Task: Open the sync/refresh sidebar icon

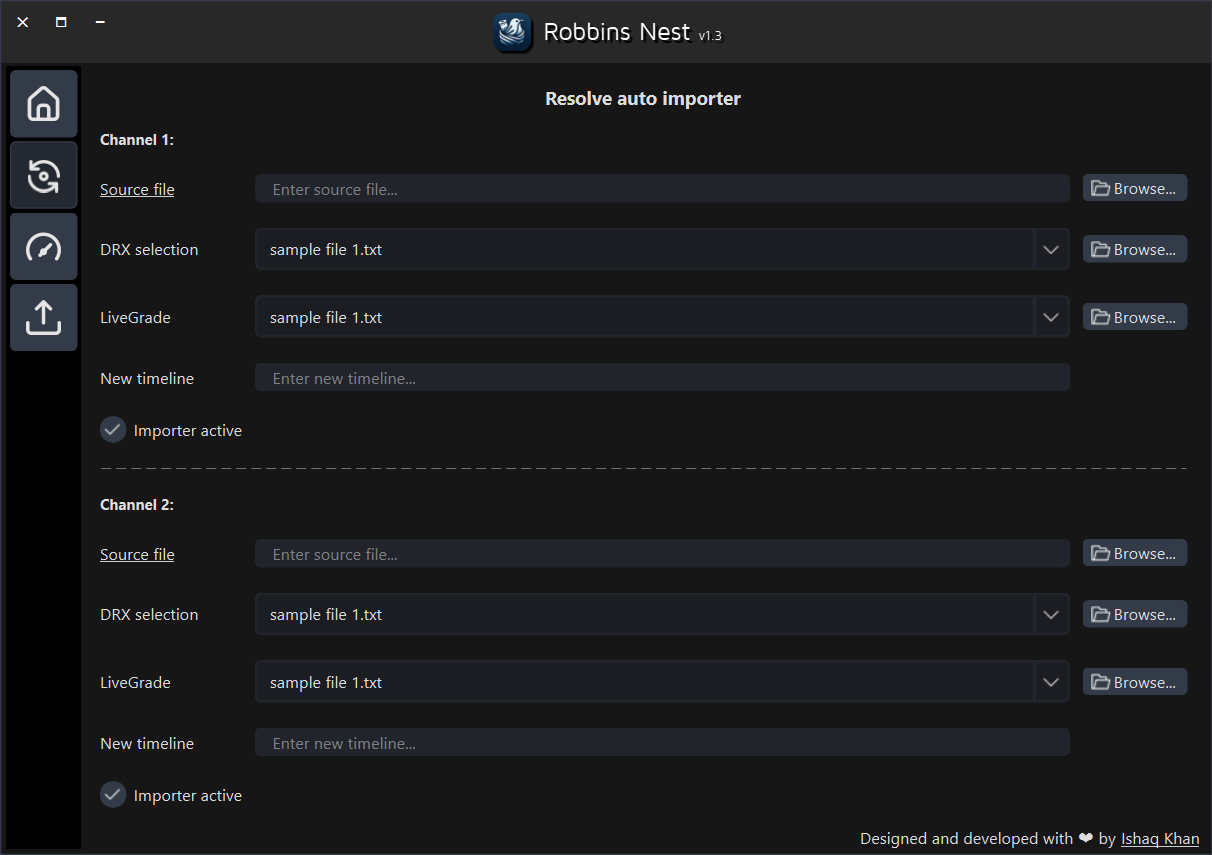Action: click(x=44, y=175)
